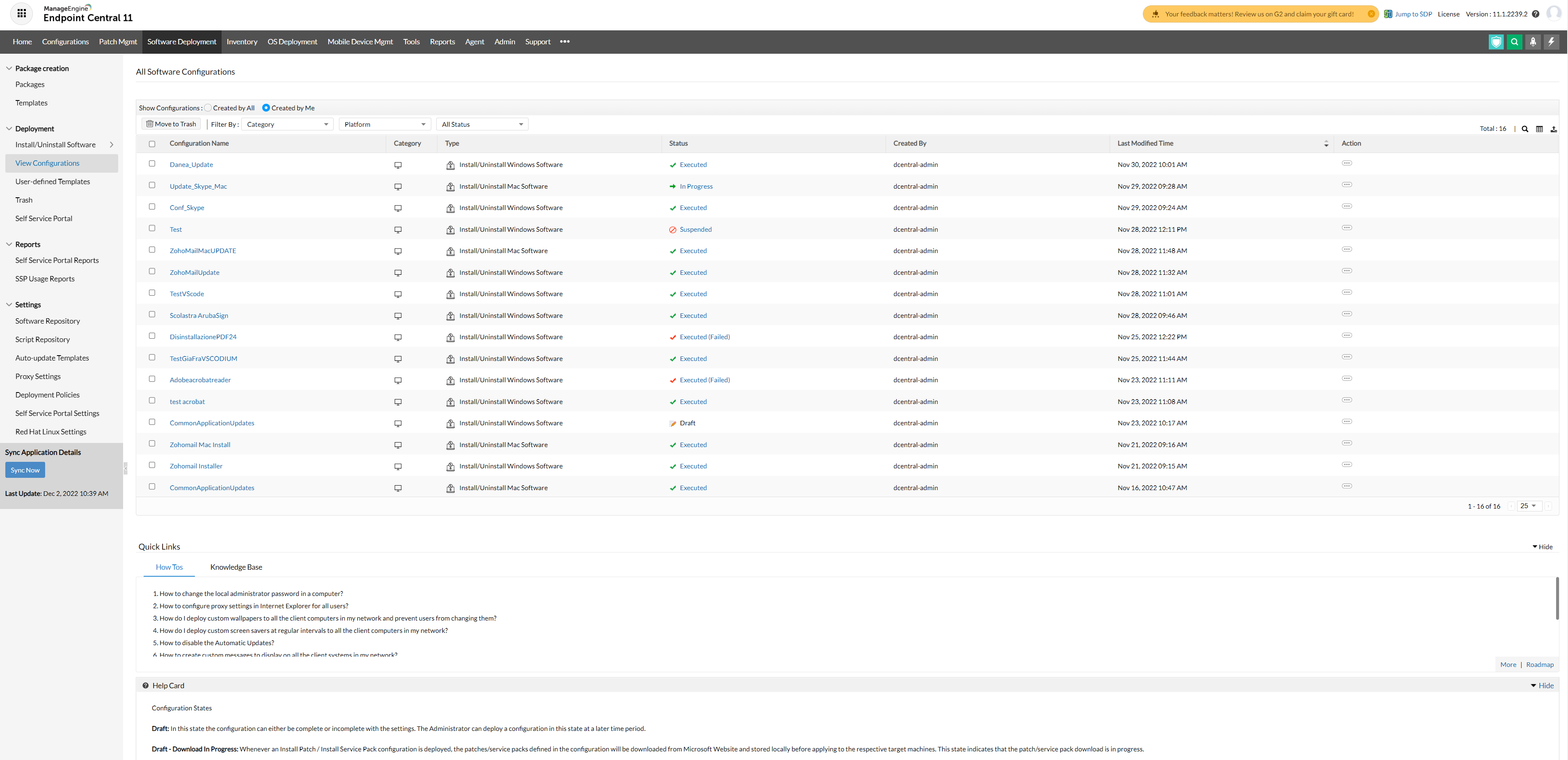
Task: Click the export table icon
Action: (x=1553, y=129)
